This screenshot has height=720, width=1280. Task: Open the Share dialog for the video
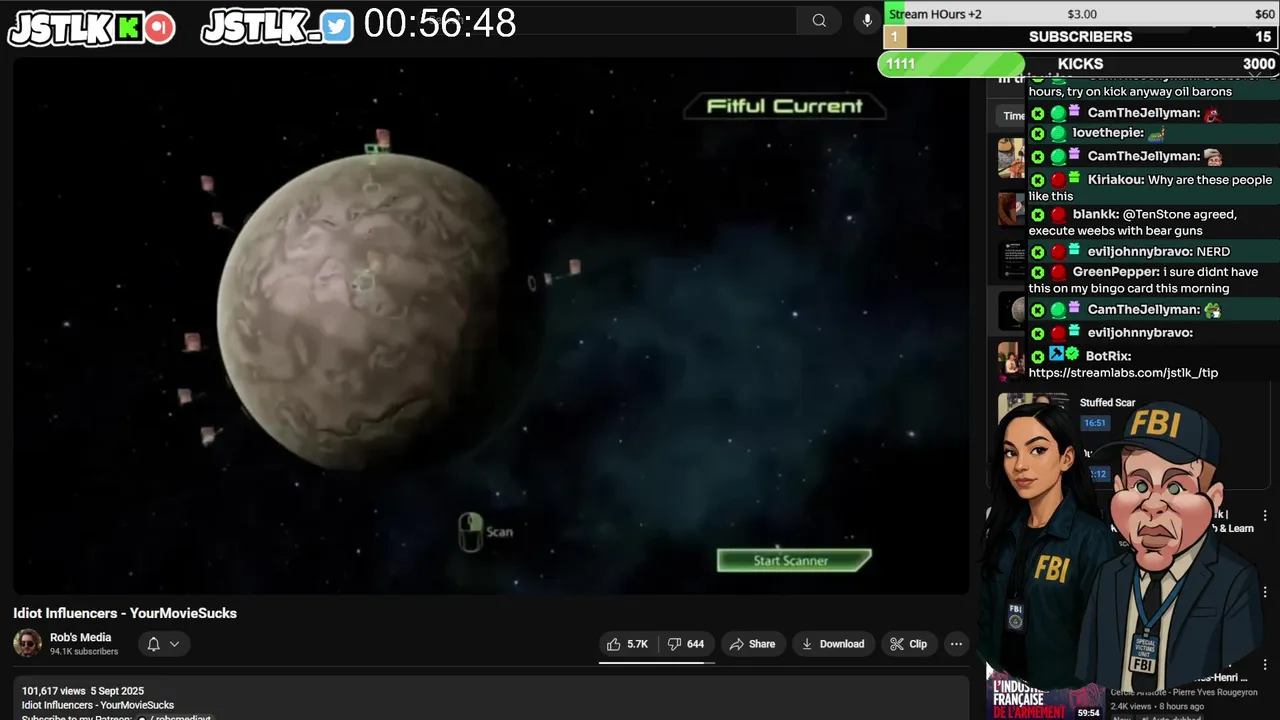coord(752,644)
